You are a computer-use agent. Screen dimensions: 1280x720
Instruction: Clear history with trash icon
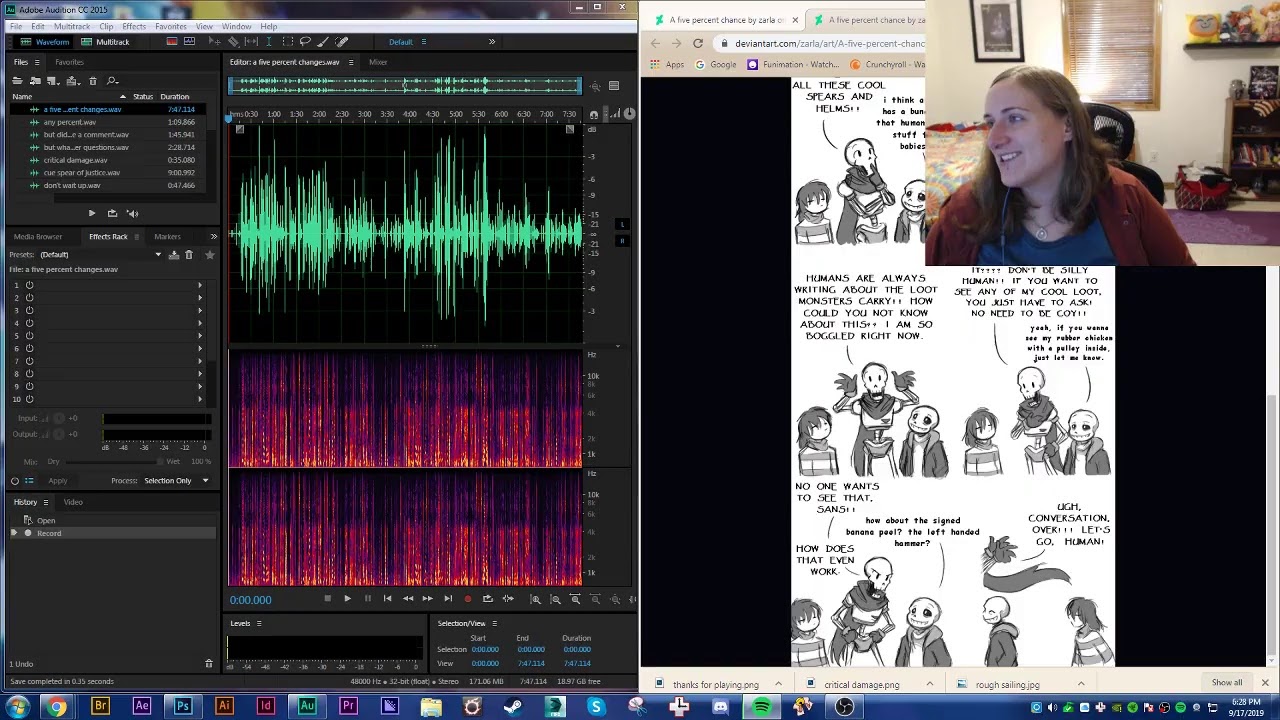(x=208, y=664)
